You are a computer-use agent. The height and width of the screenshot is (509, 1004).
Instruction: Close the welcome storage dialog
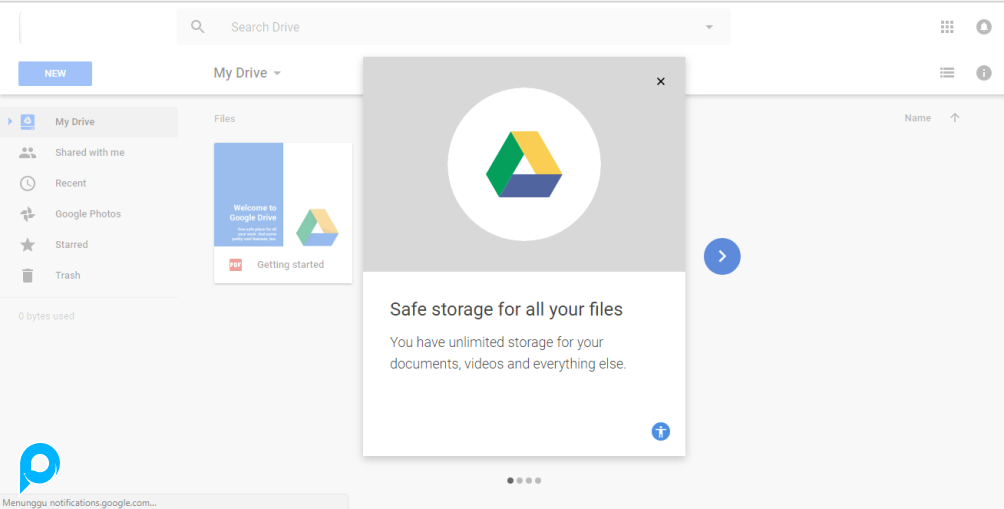click(660, 82)
